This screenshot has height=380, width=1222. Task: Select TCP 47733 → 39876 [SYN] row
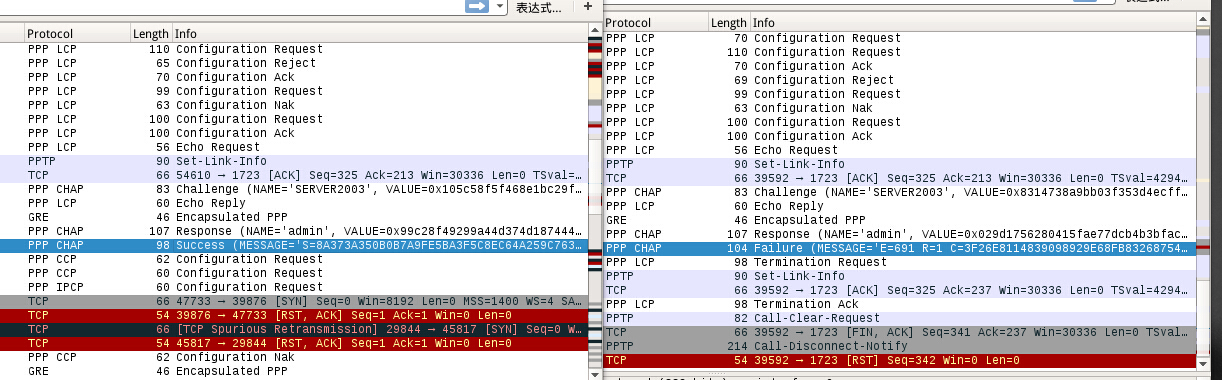click(x=294, y=301)
